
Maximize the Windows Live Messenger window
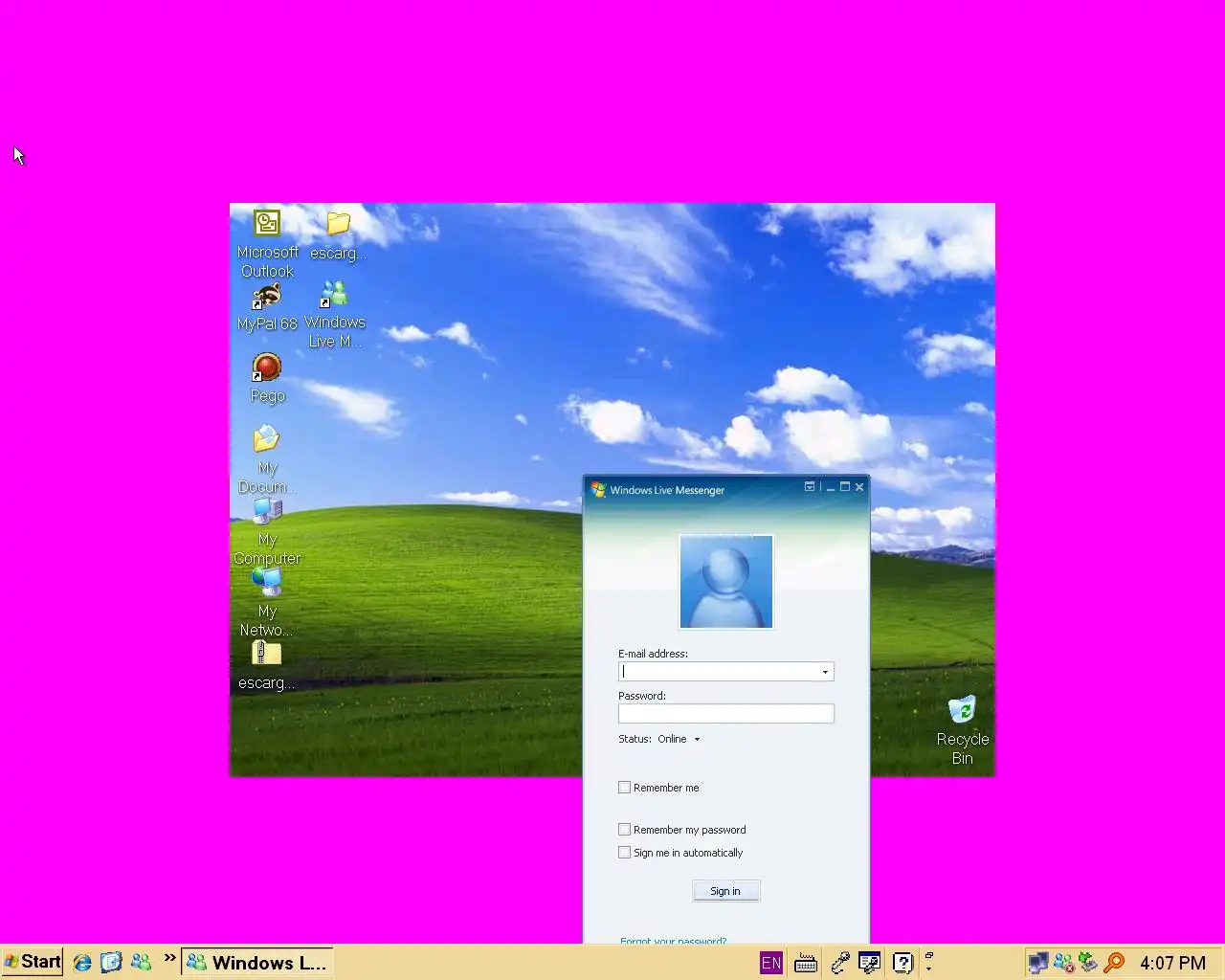[845, 487]
